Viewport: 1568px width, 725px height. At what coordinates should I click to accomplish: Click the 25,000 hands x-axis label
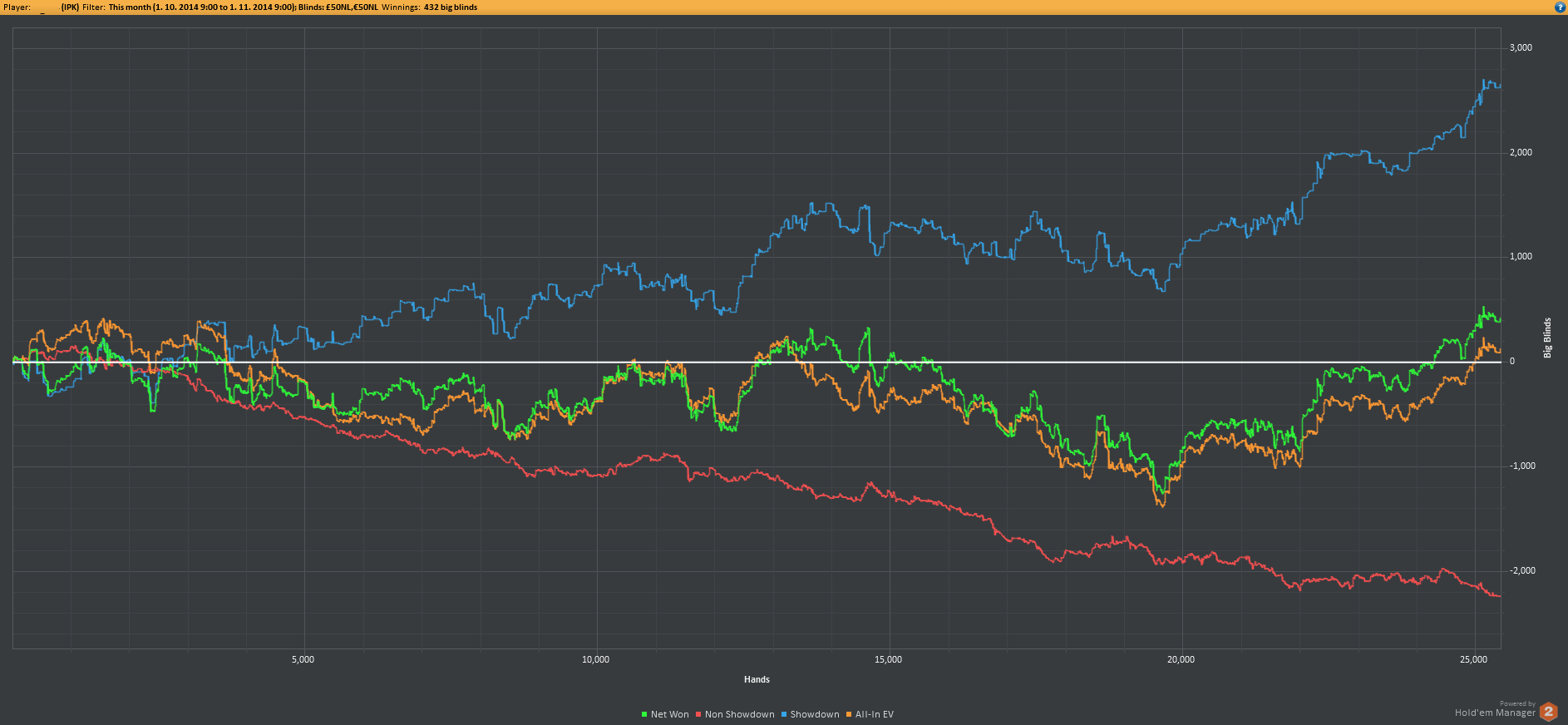tap(1473, 659)
